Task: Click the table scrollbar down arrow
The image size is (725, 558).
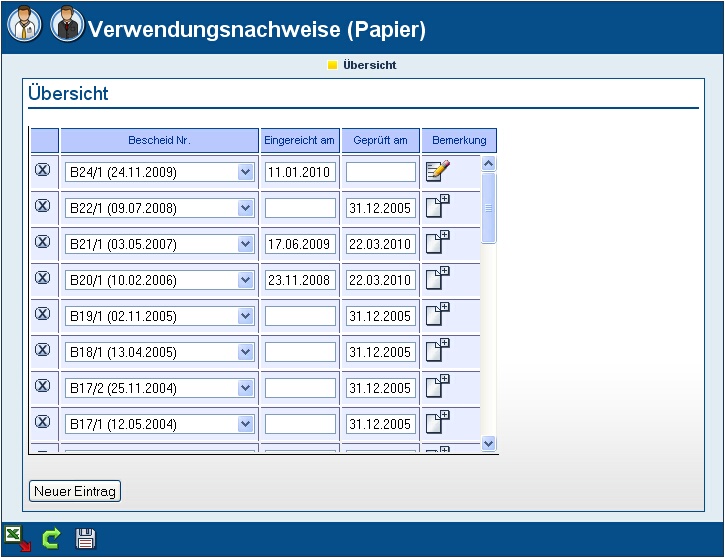Action: click(489, 443)
